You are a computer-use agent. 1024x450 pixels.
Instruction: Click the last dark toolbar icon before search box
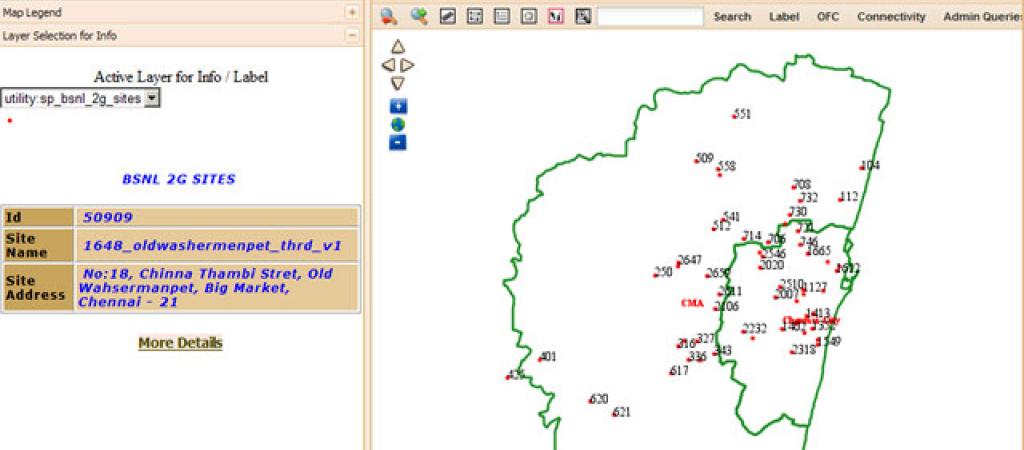click(x=583, y=17)
